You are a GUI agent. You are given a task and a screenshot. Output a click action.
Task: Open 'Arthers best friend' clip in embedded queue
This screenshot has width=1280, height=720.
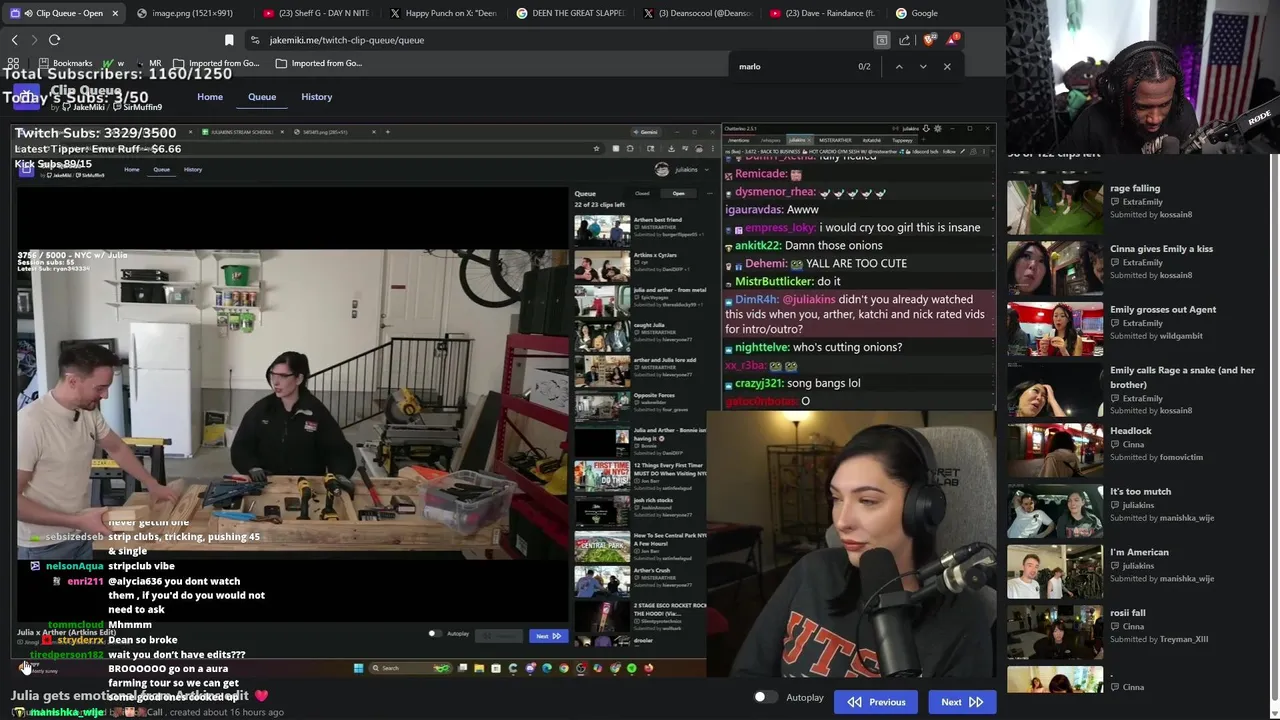(x=602, y=229)
